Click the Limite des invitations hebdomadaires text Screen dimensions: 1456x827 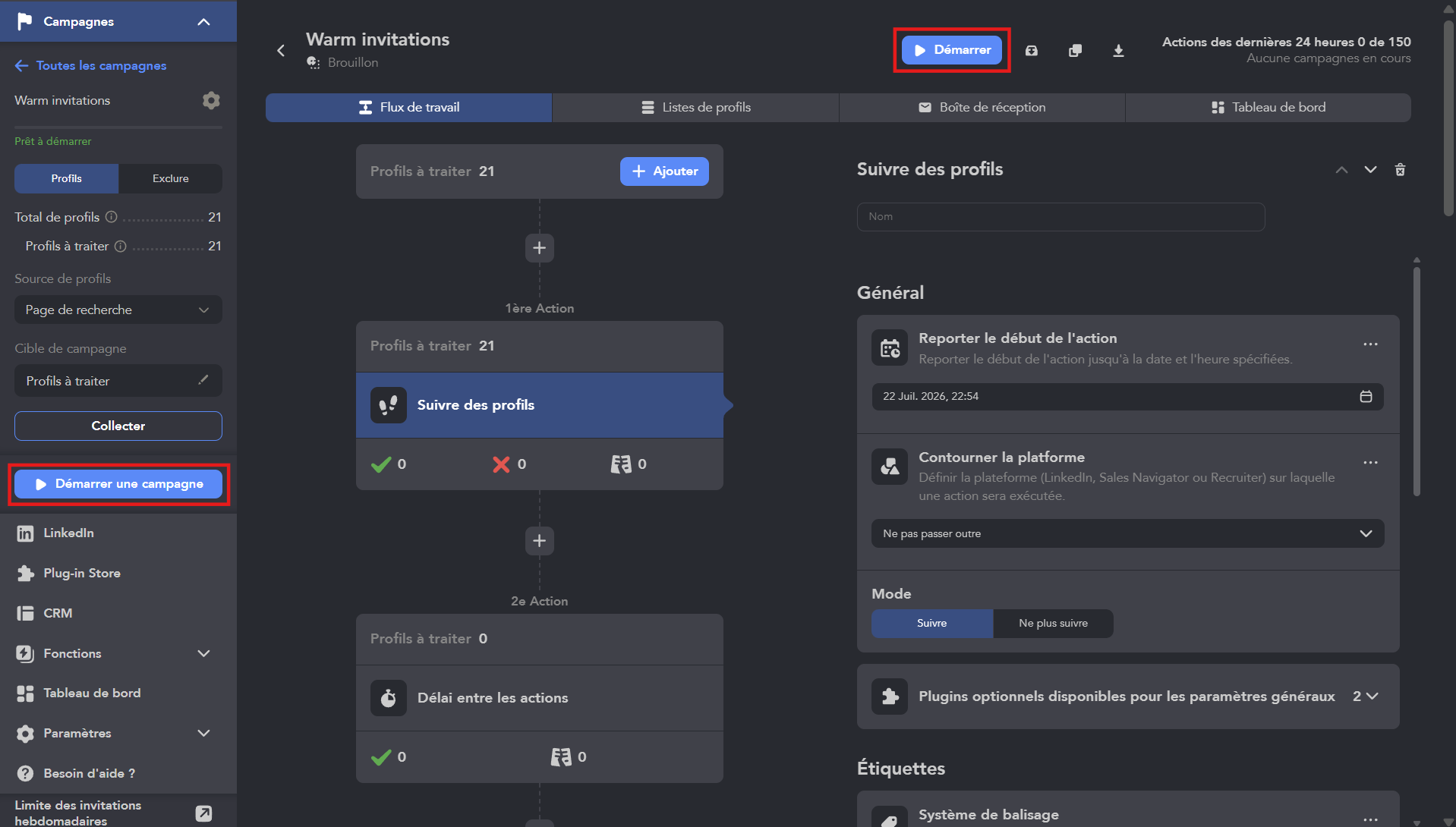(77, 813)
